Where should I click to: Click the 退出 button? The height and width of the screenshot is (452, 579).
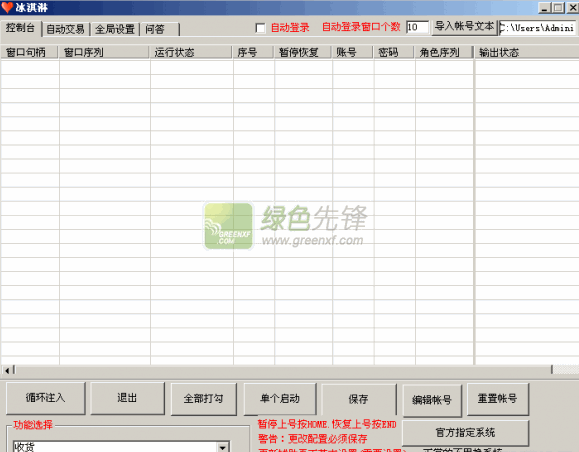point(127,398)
